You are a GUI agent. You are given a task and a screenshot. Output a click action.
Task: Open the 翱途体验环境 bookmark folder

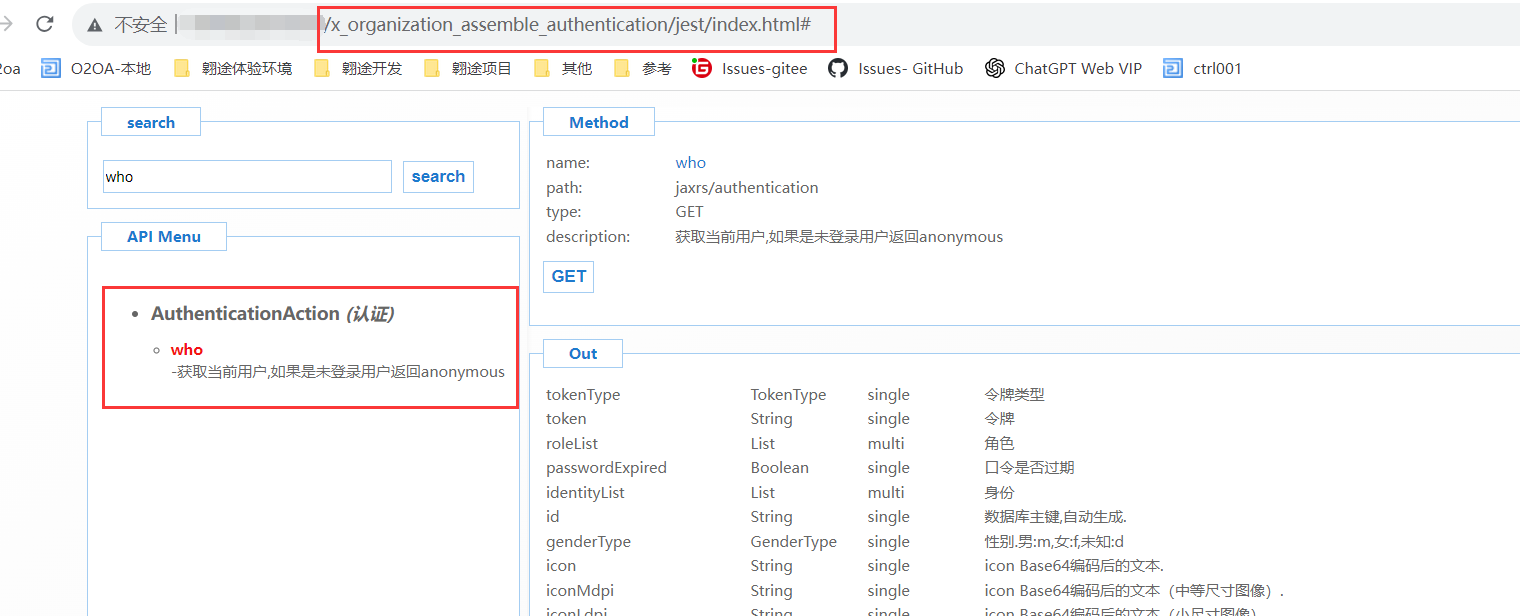click(x=233, y=68)
